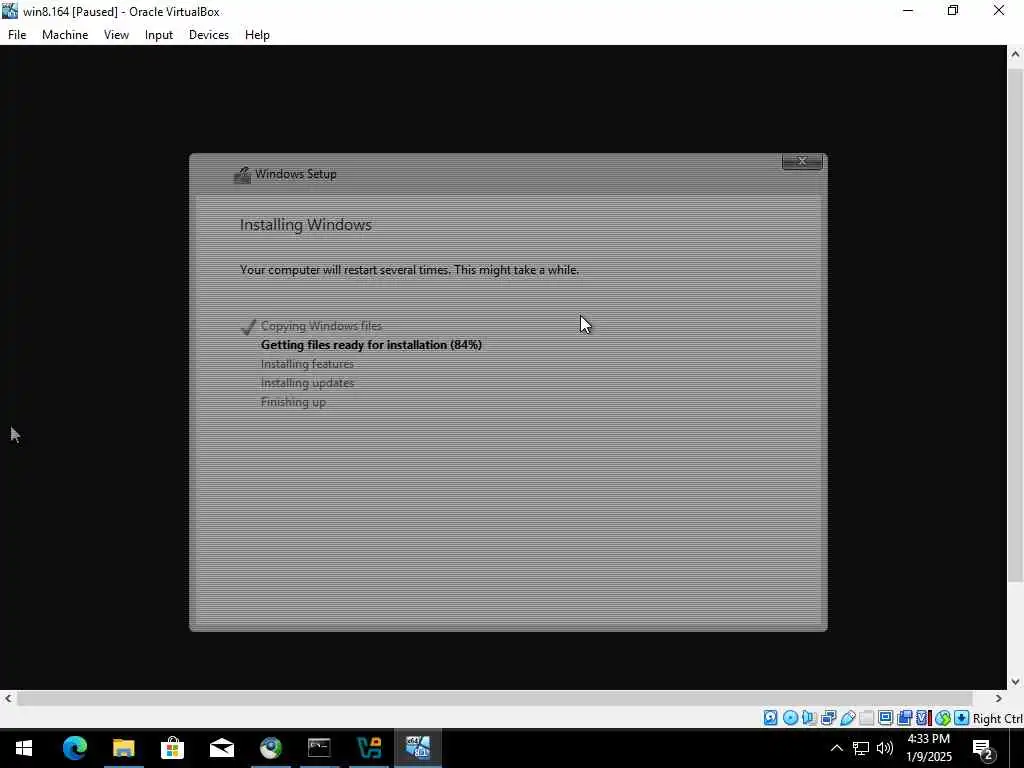Click the network adapters status icon
Screen dimensions: 1024x768
828,718
